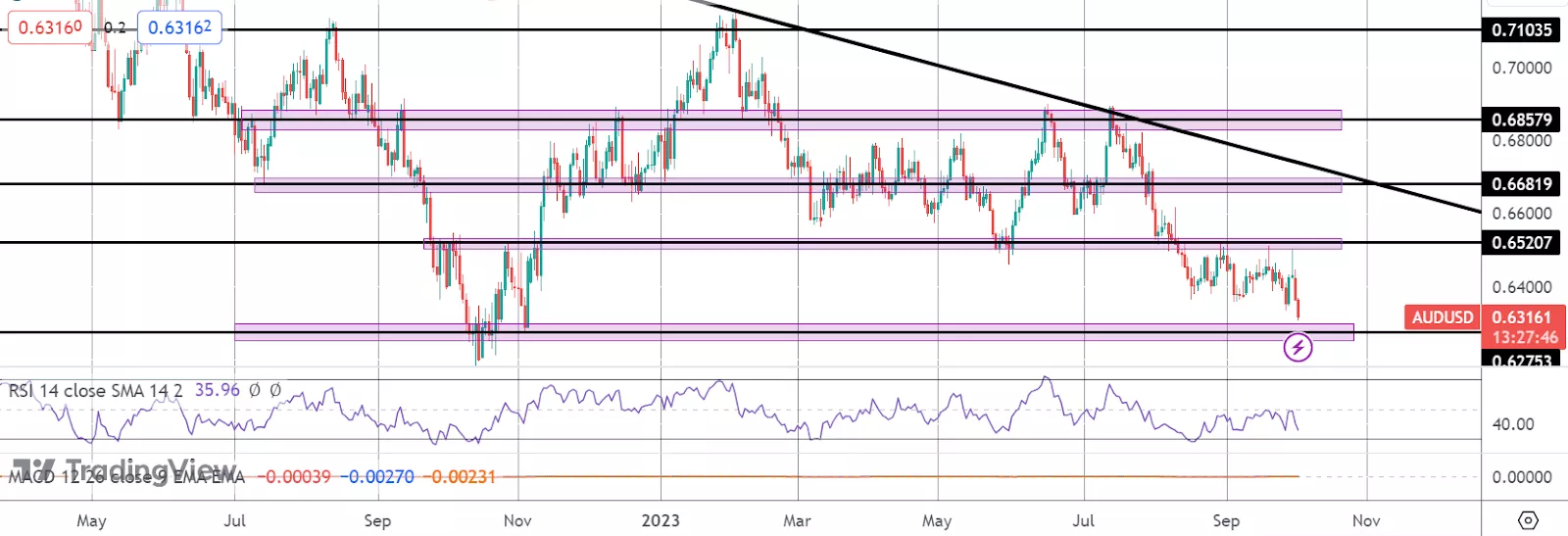This screenshot has width=1568, height=536.
Task: Select the AUDUSD symbol price label
Action: pyautogui.click(x=1442, y=317)
